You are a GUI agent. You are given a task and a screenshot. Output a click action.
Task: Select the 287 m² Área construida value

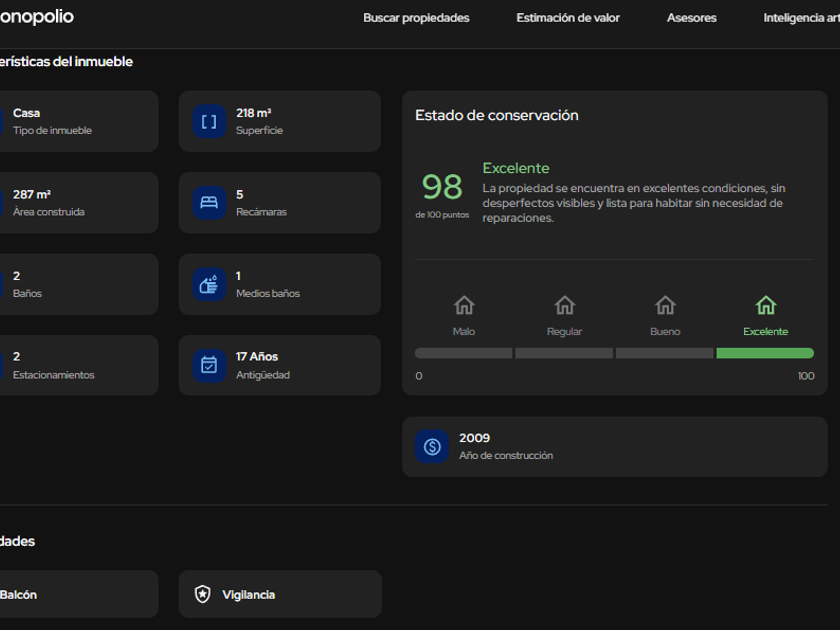(x=32, y=194)
